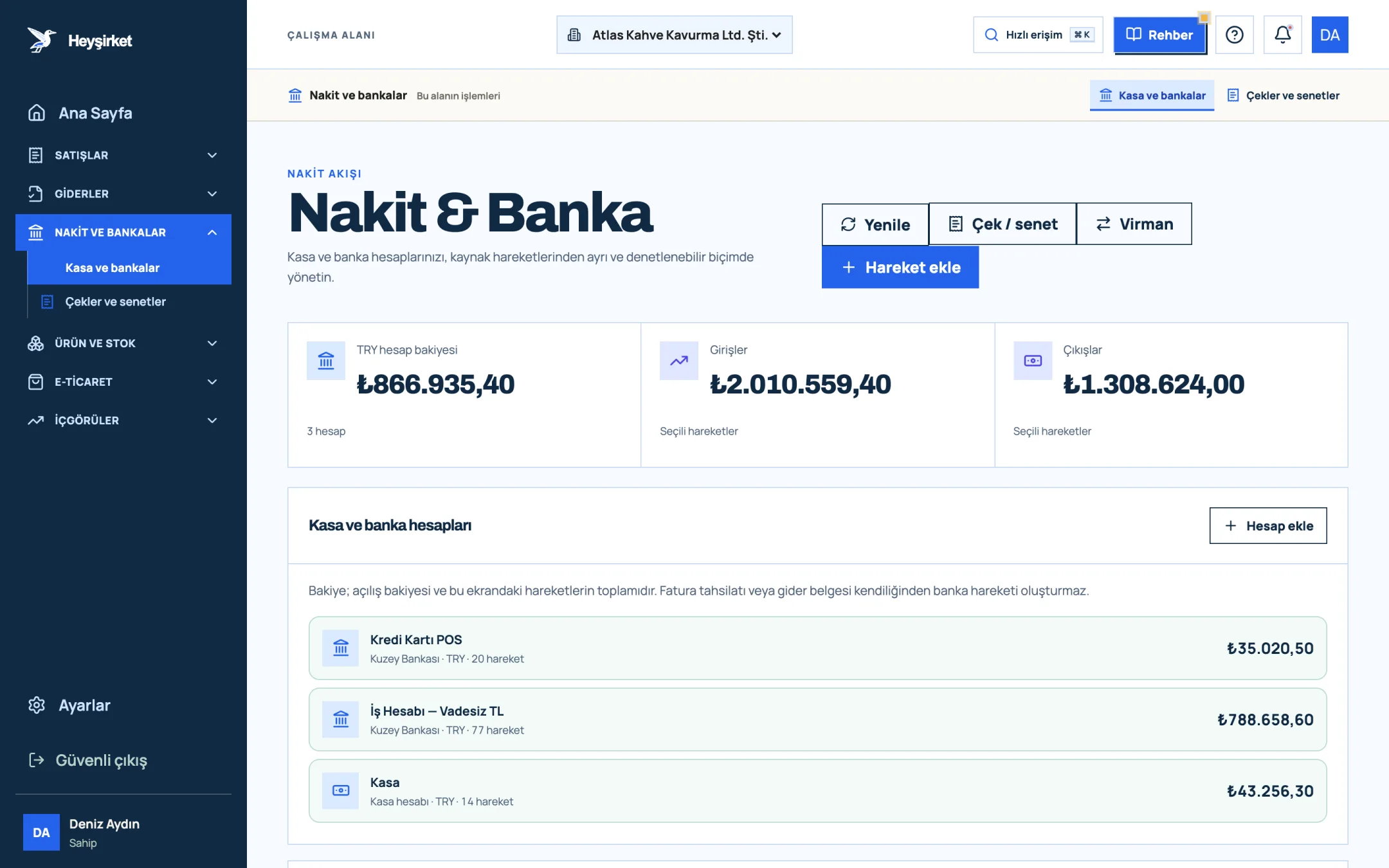Click the Çek / senet button
Screen dimensions: 1389x868
pyautogui.click(x=1003, y=224)
